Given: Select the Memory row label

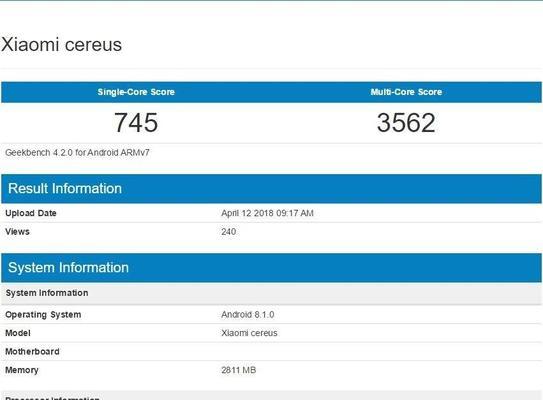Looking at the screenshot, I should click(x=22, y=370).
